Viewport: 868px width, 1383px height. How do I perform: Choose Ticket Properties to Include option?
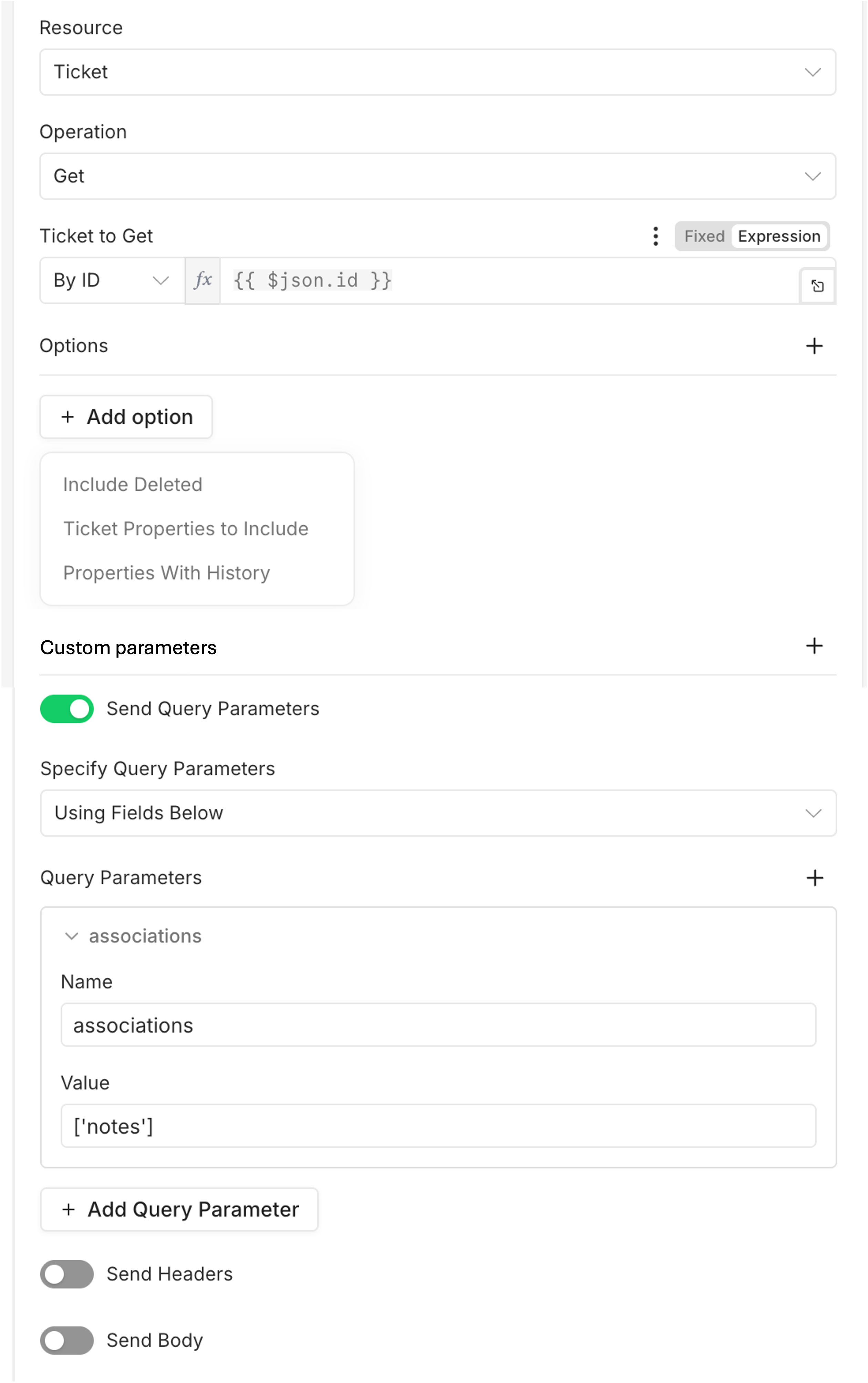(186, 529)
